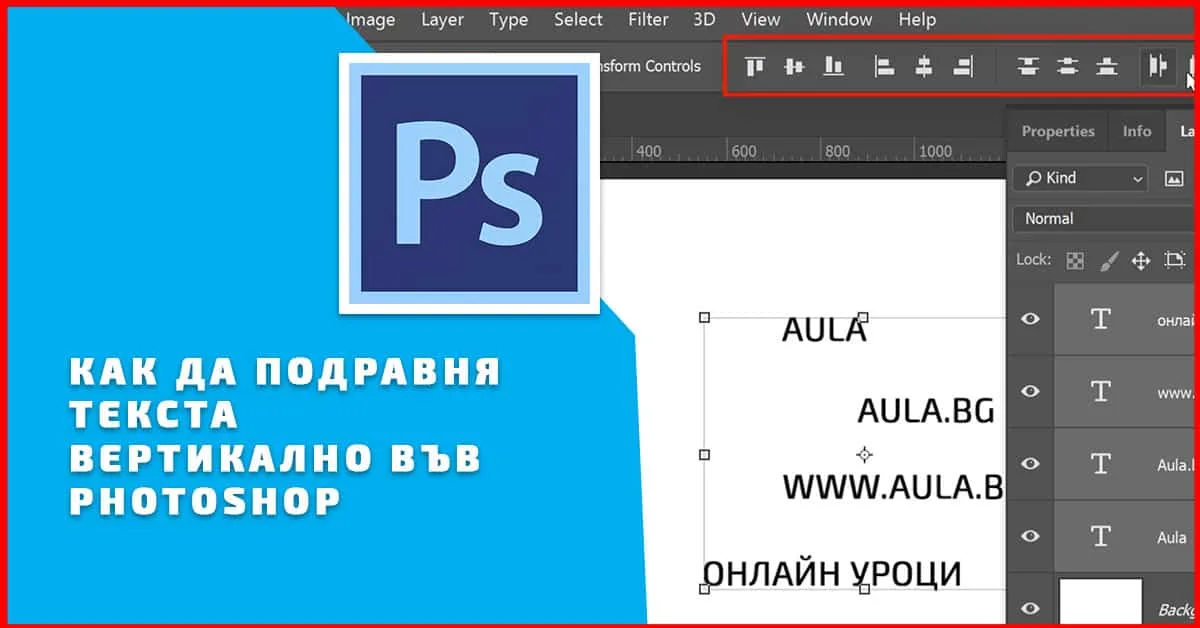Click the AULA text on the canvas

click(x=824, y=330)
